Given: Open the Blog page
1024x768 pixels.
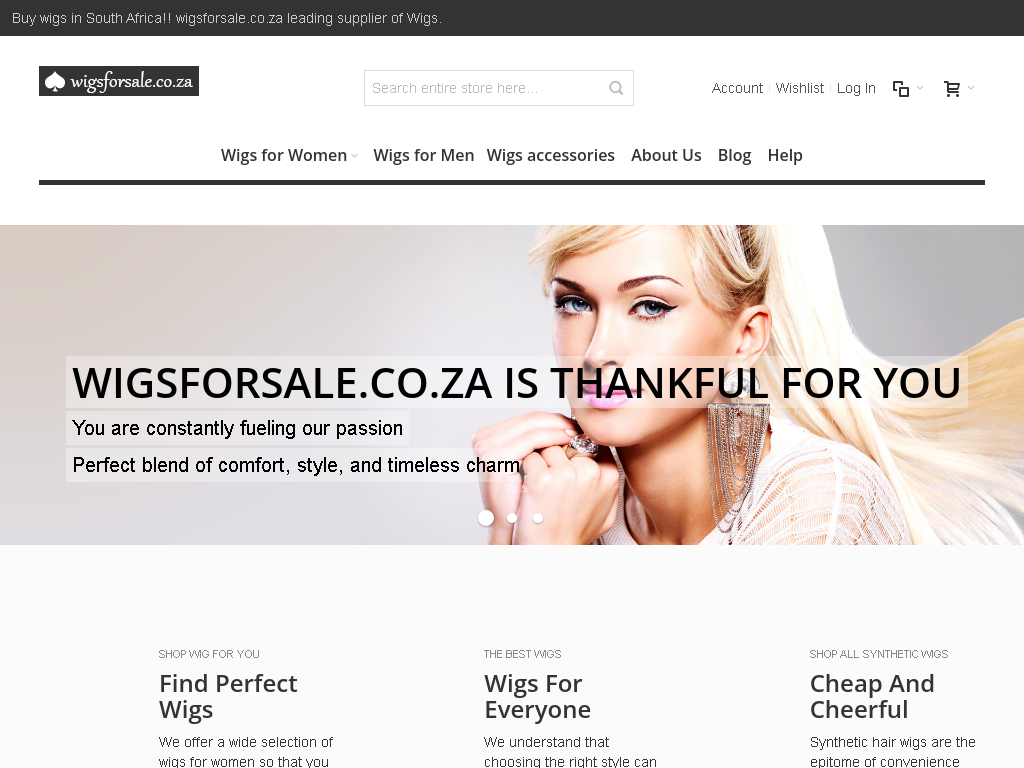Looking at the screenshot, I should coord(735,155).
